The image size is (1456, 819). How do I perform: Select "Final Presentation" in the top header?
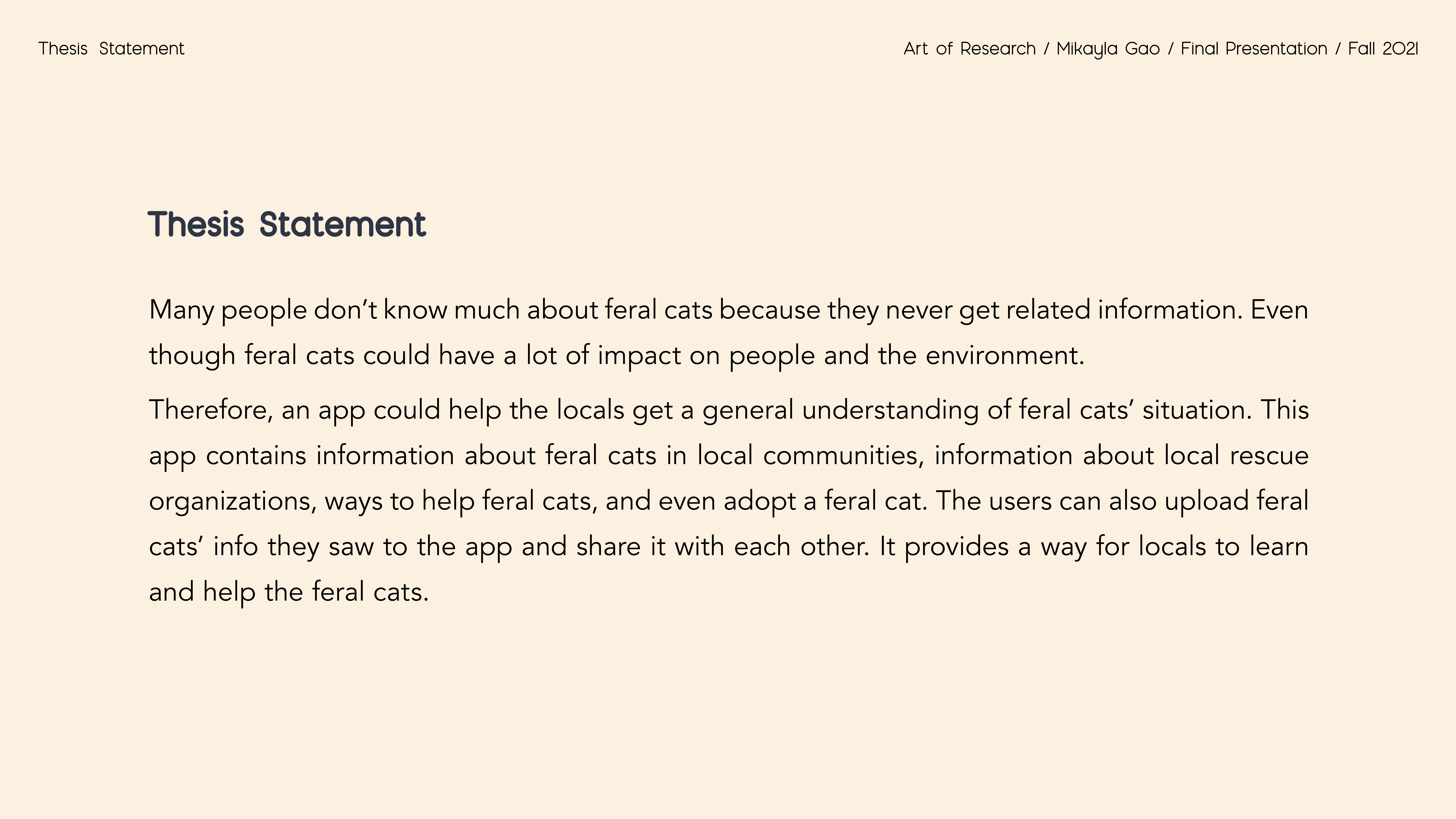(x=1254, y=49)
